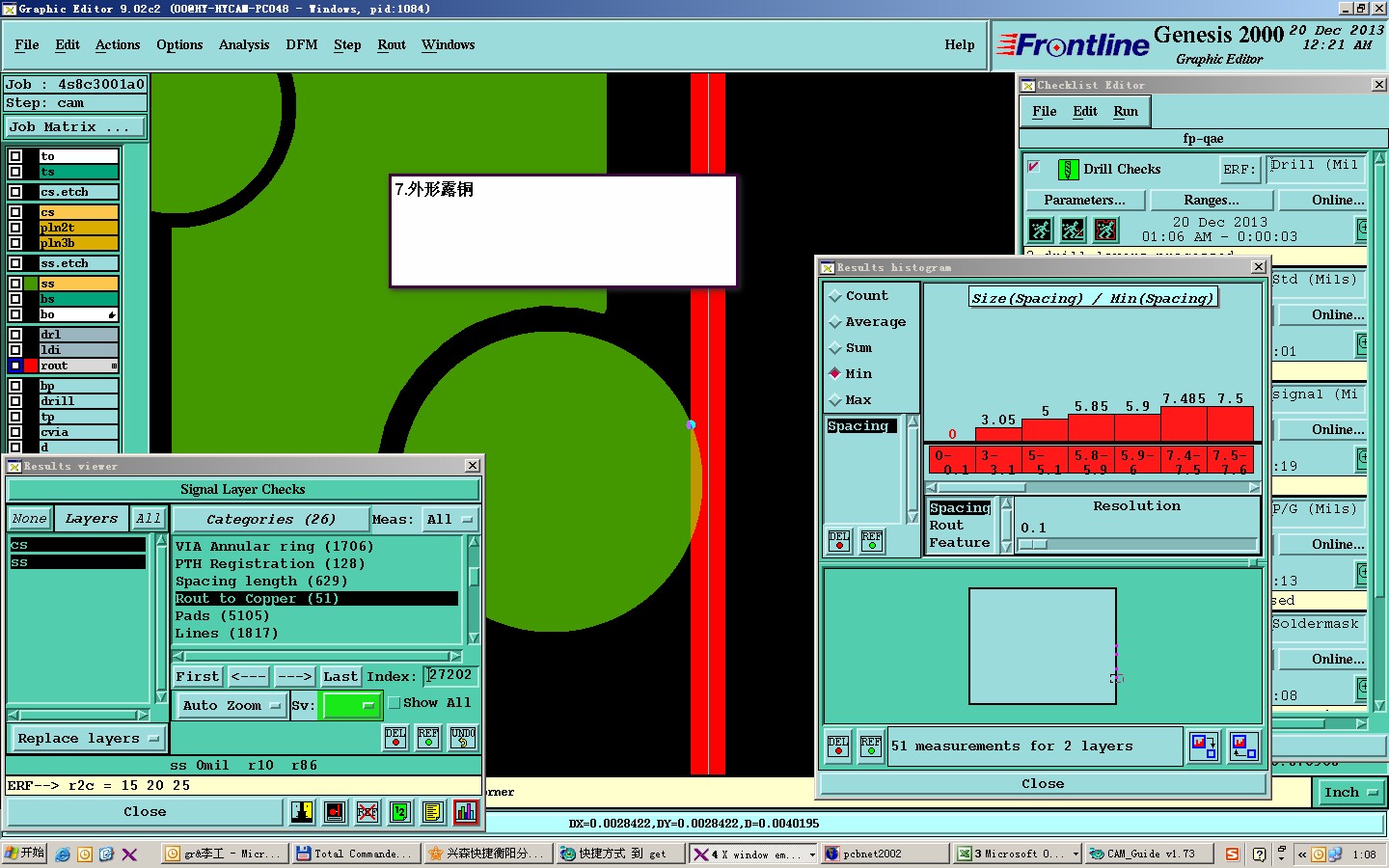Toggle visibility box of drl layer

(15, 335)
